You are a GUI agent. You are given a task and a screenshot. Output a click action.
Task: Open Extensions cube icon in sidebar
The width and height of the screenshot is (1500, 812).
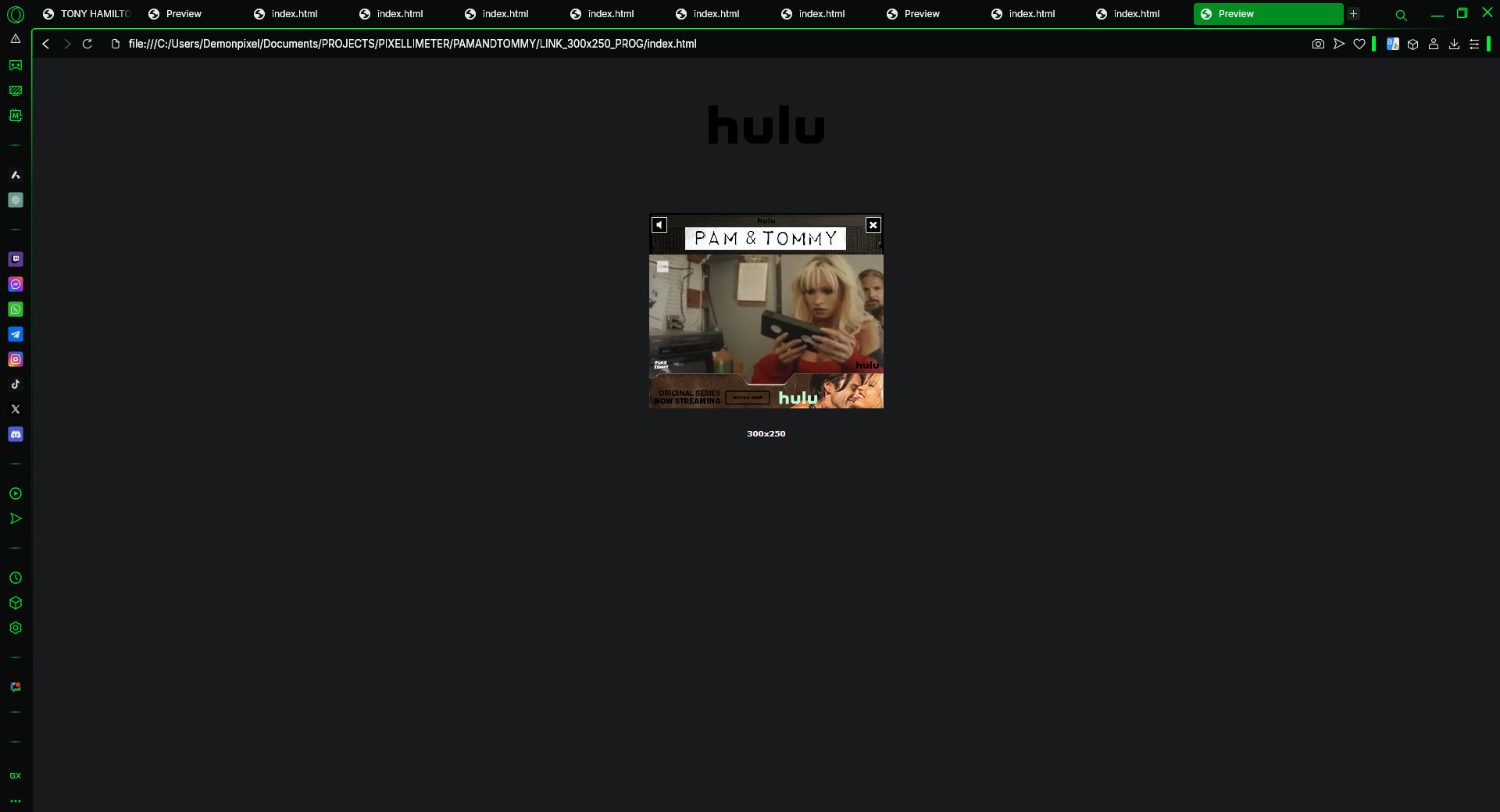(x=16, y=603)
